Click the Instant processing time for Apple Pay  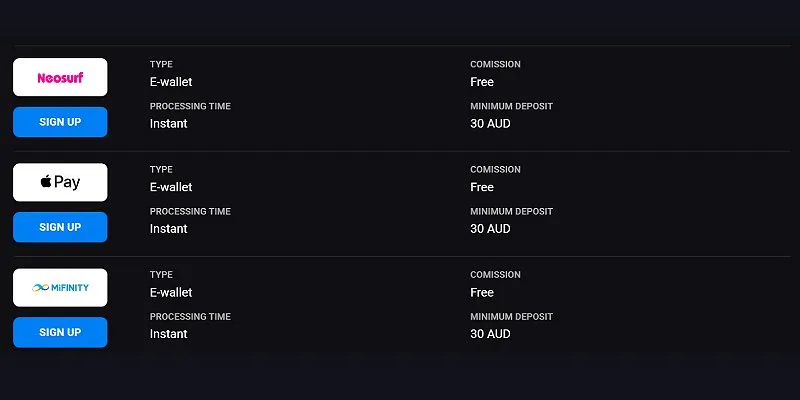tap(168, 229)
